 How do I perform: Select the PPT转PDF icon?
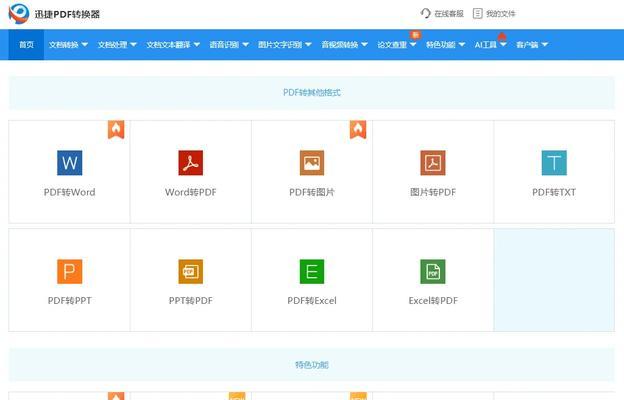coord(191,271)
